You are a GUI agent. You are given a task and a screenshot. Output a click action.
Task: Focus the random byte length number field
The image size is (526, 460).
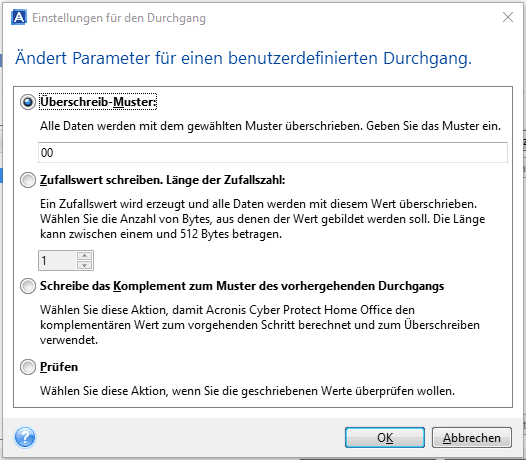57,260
